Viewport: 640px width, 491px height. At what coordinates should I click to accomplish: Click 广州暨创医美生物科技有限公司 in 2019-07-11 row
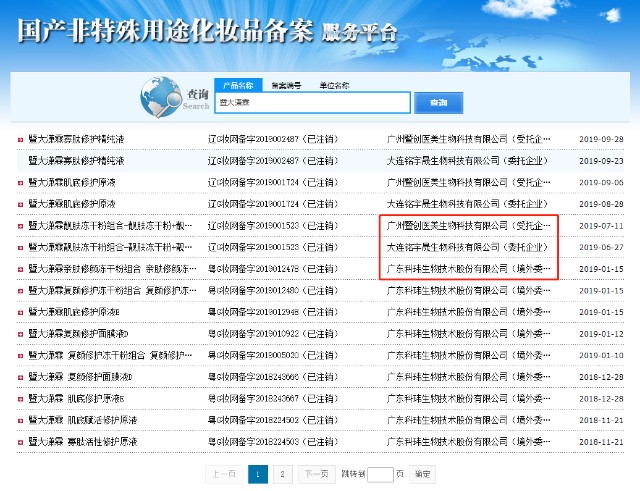tap(469, 226)
